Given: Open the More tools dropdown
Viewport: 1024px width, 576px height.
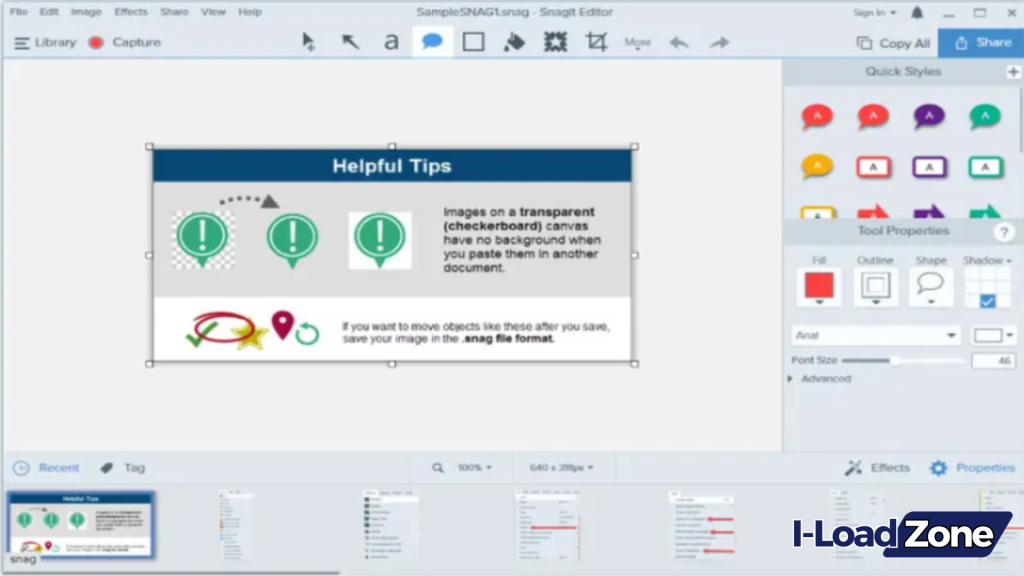Looking at the screenshot, I should 637,42.
